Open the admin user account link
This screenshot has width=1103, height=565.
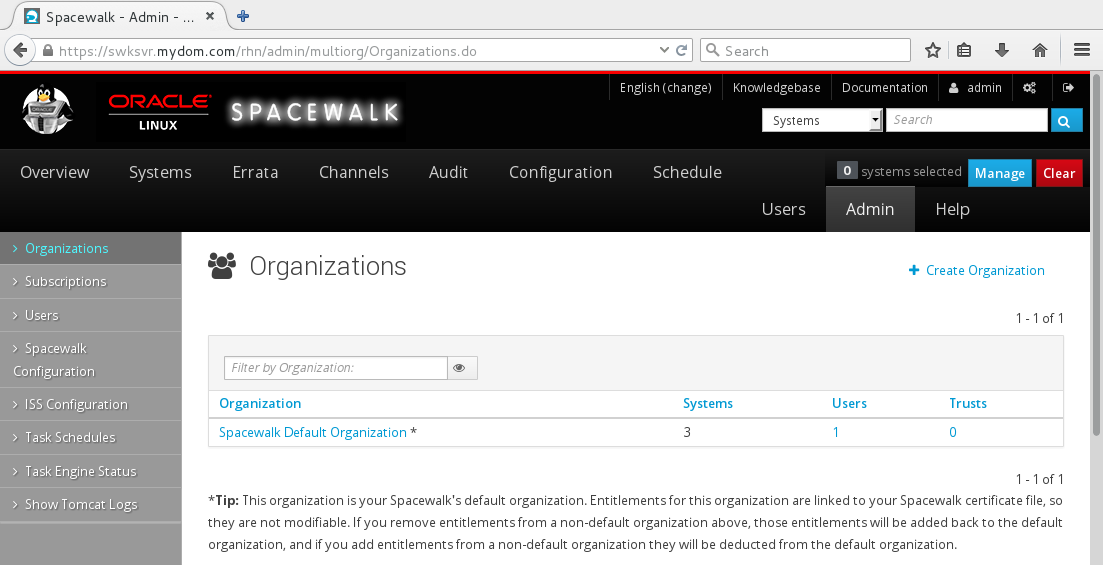pyautogui.click(x=976, y=88)
